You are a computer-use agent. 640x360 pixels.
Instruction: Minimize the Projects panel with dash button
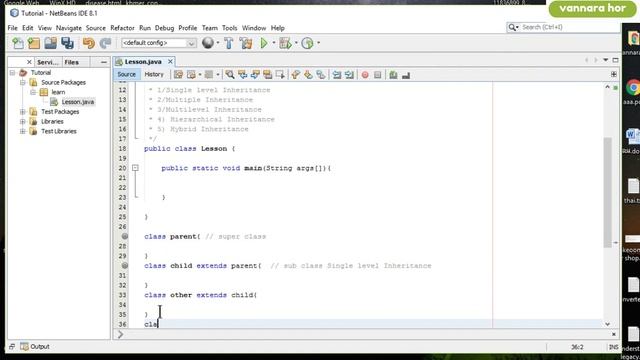click(104, 62)
